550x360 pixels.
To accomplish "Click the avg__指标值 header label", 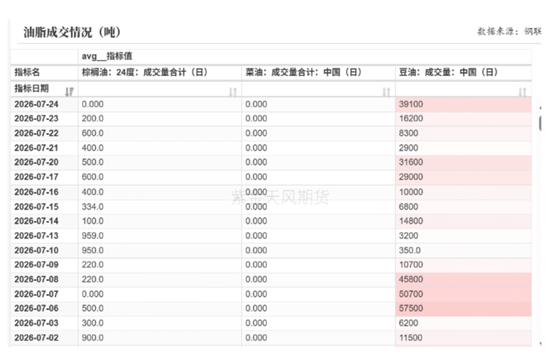I will click(x=107, y=56).
